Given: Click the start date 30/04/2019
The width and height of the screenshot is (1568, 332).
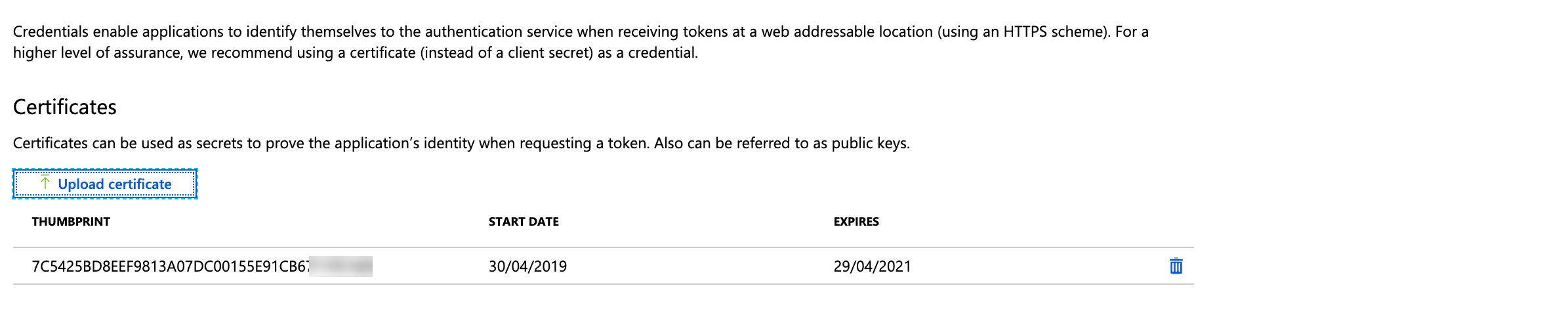Looking at the screenshot, I should [527, 266].
